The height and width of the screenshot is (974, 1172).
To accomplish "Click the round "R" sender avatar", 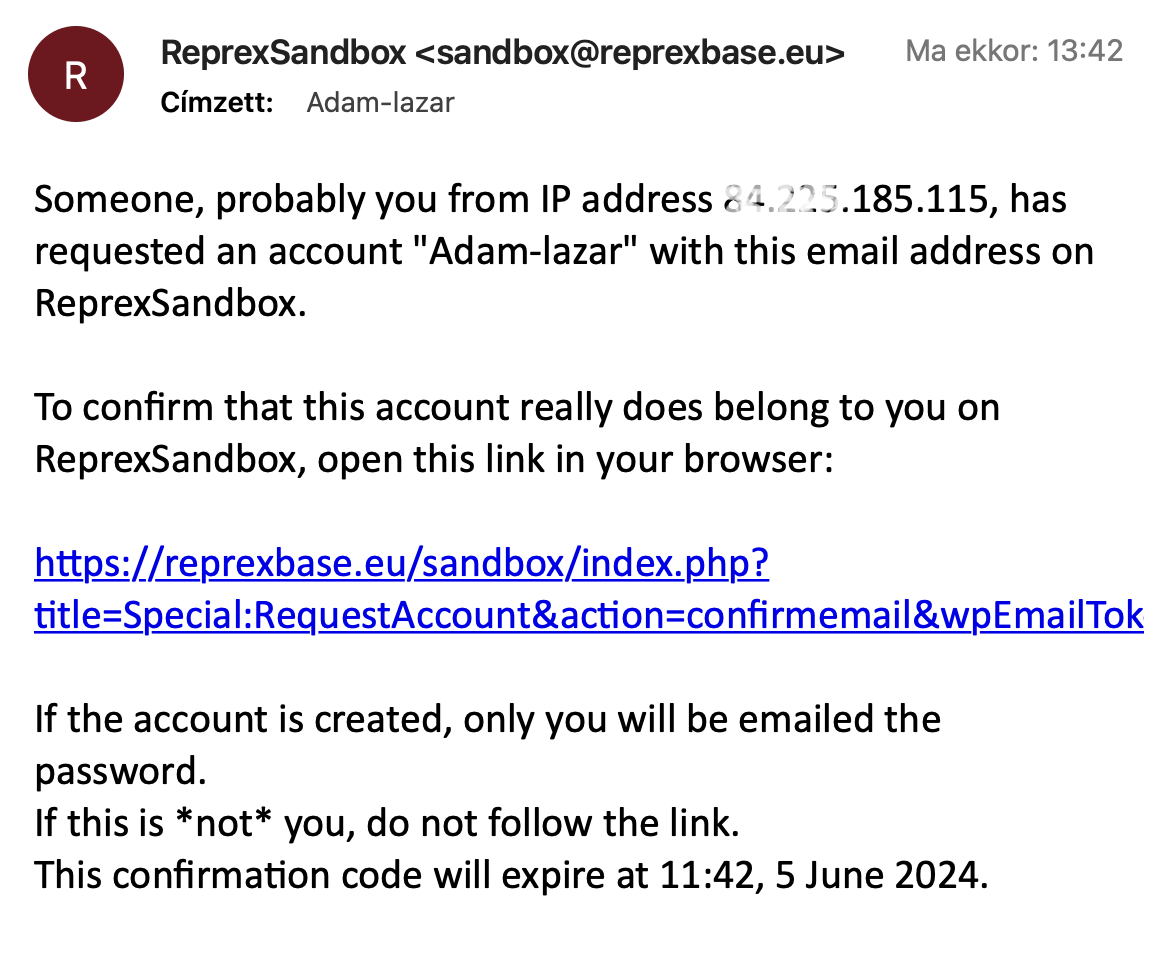I will (76, 76).
